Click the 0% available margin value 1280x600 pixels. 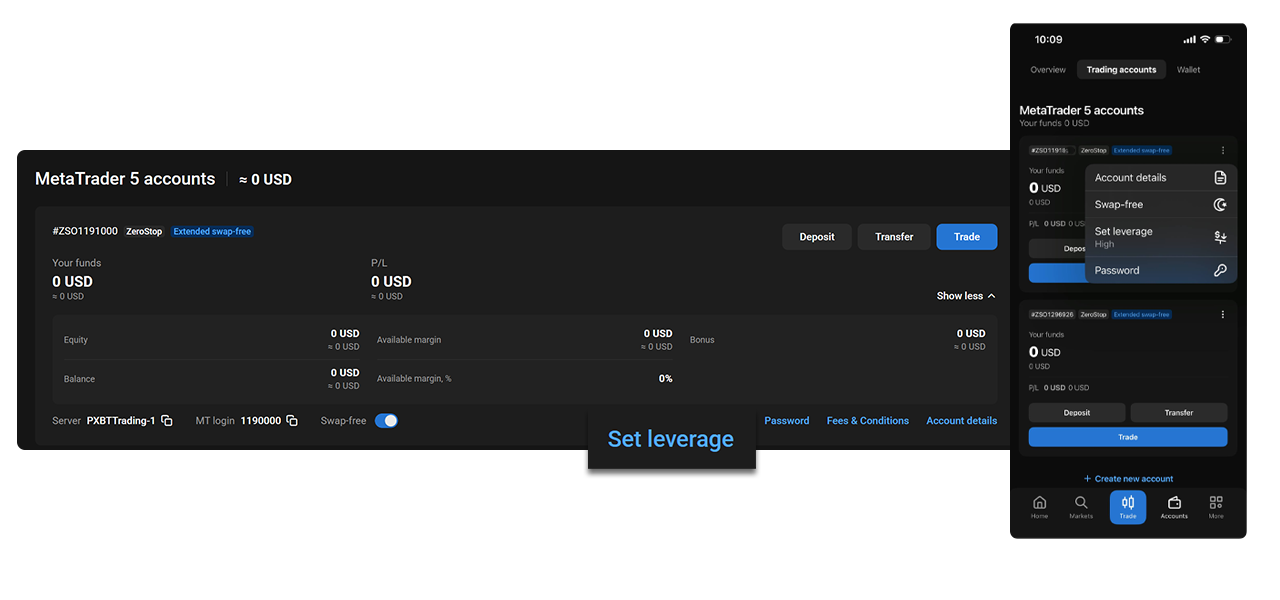665,379
